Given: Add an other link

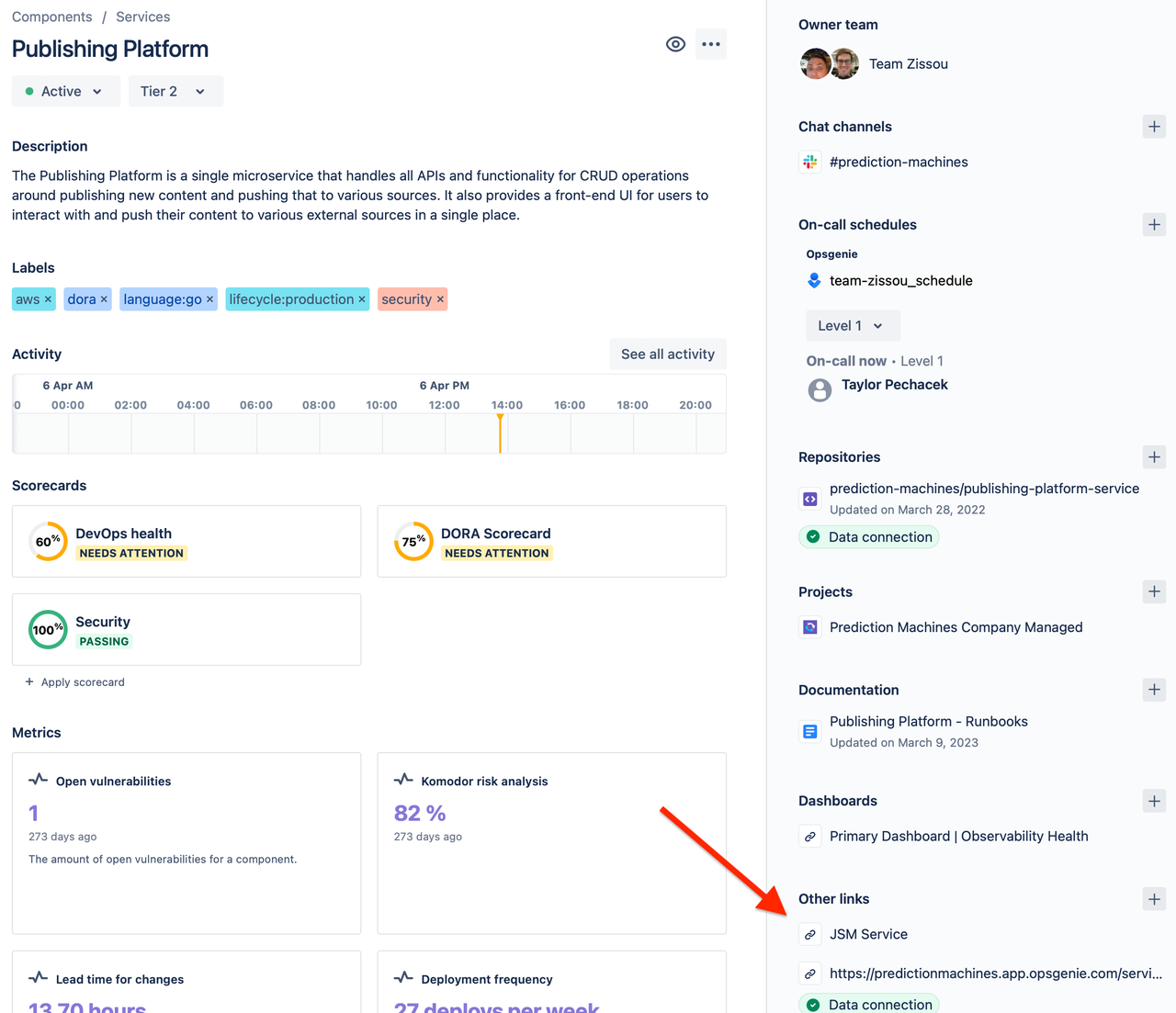Looking at the screenshot, I should click(x=1154, y=899).
